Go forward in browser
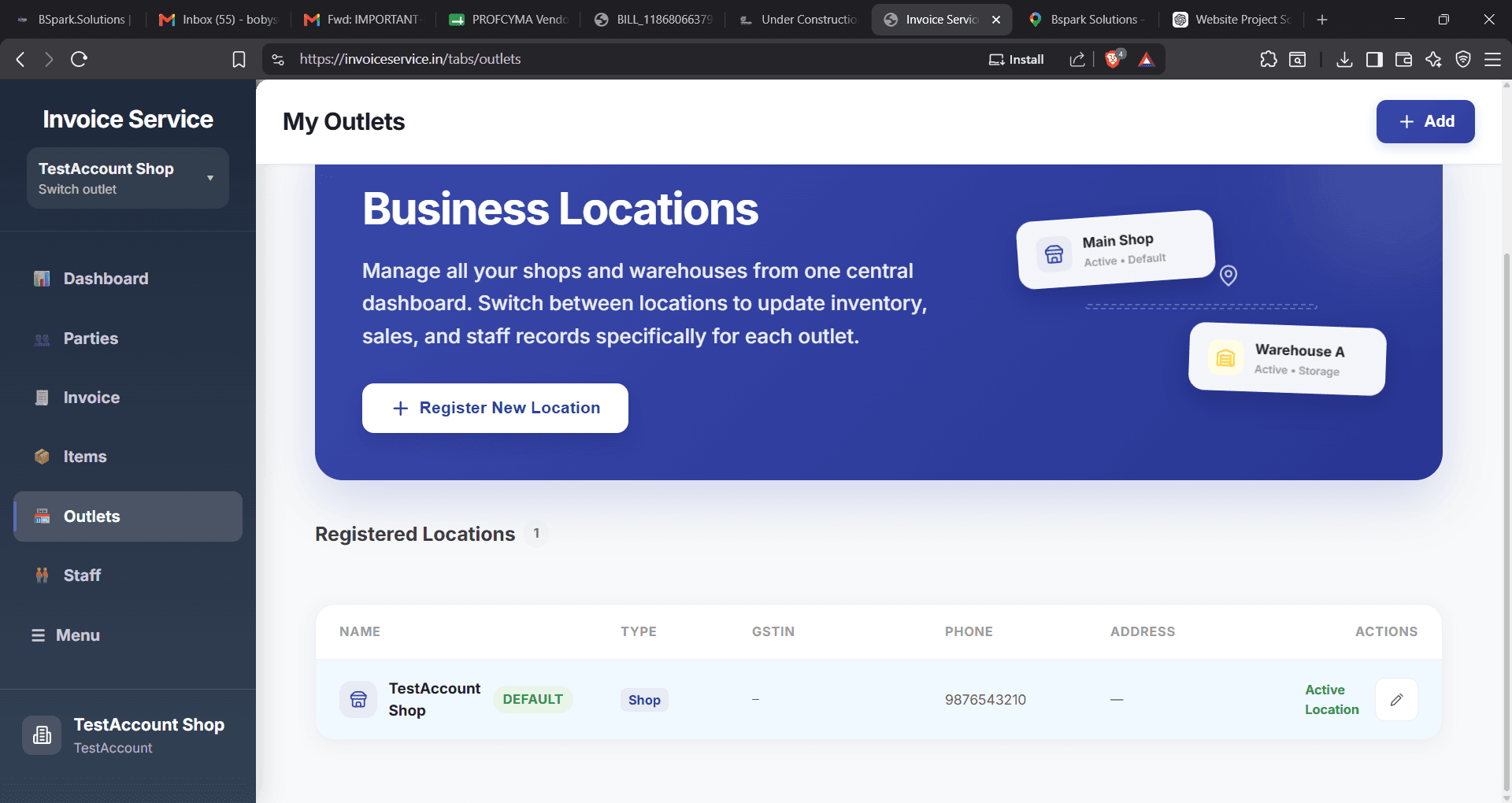This screenshot has width=1512, height=803. [x=49, y=59]
